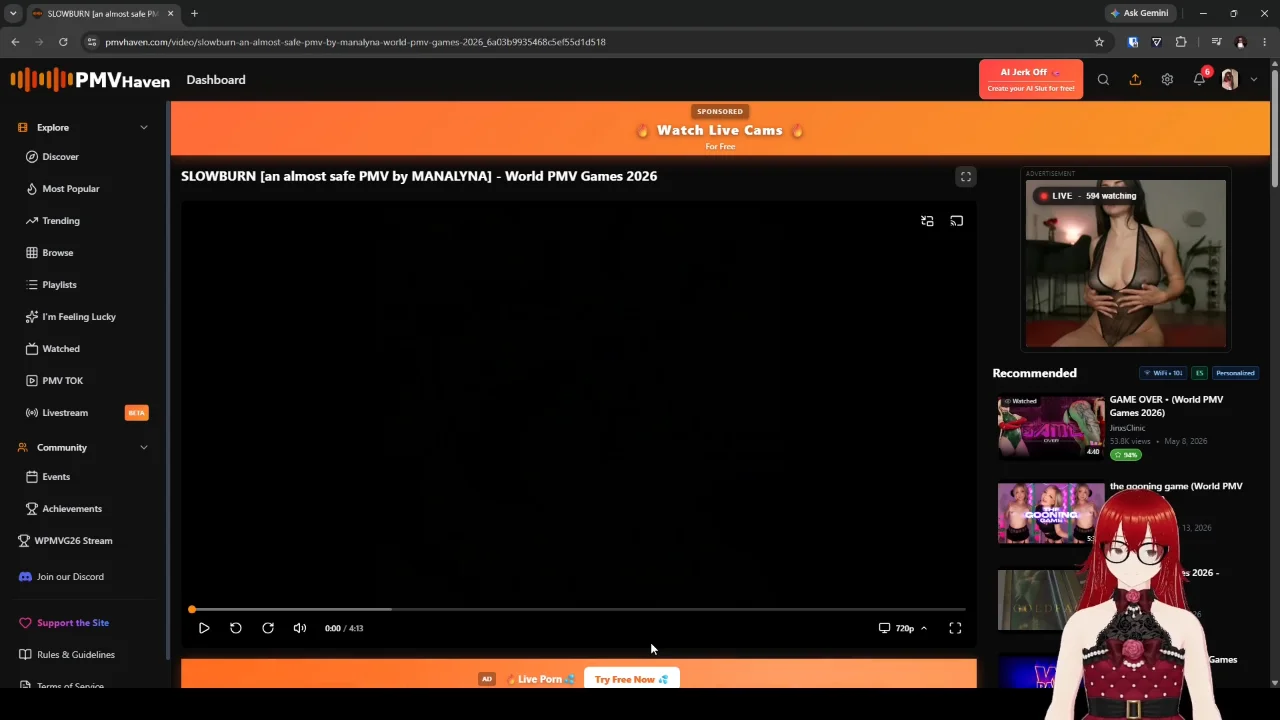
Task: Open the Extensions puzzle icon
Action: pos(1181,42)
